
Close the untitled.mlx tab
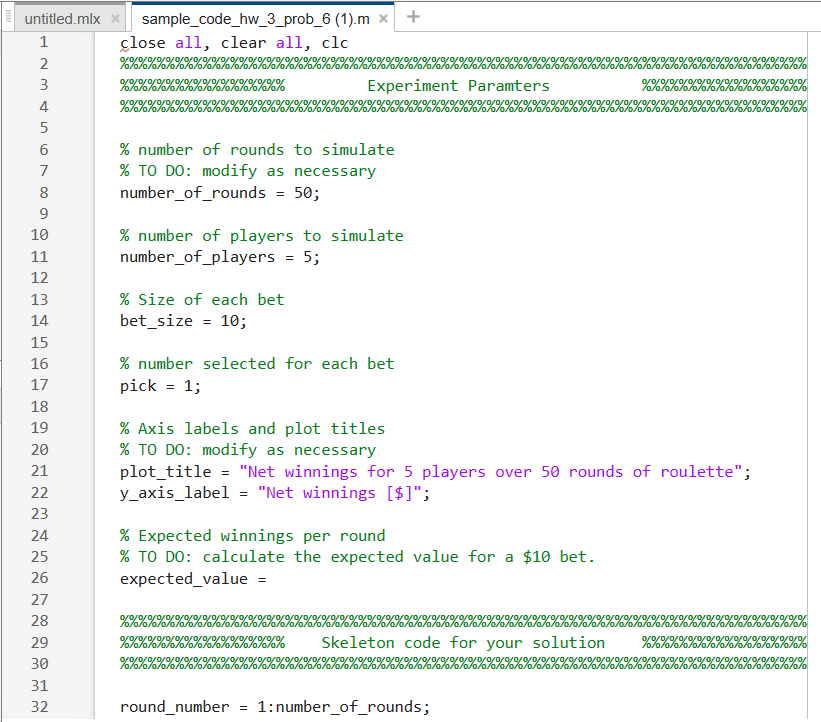[x=115, y=19]
